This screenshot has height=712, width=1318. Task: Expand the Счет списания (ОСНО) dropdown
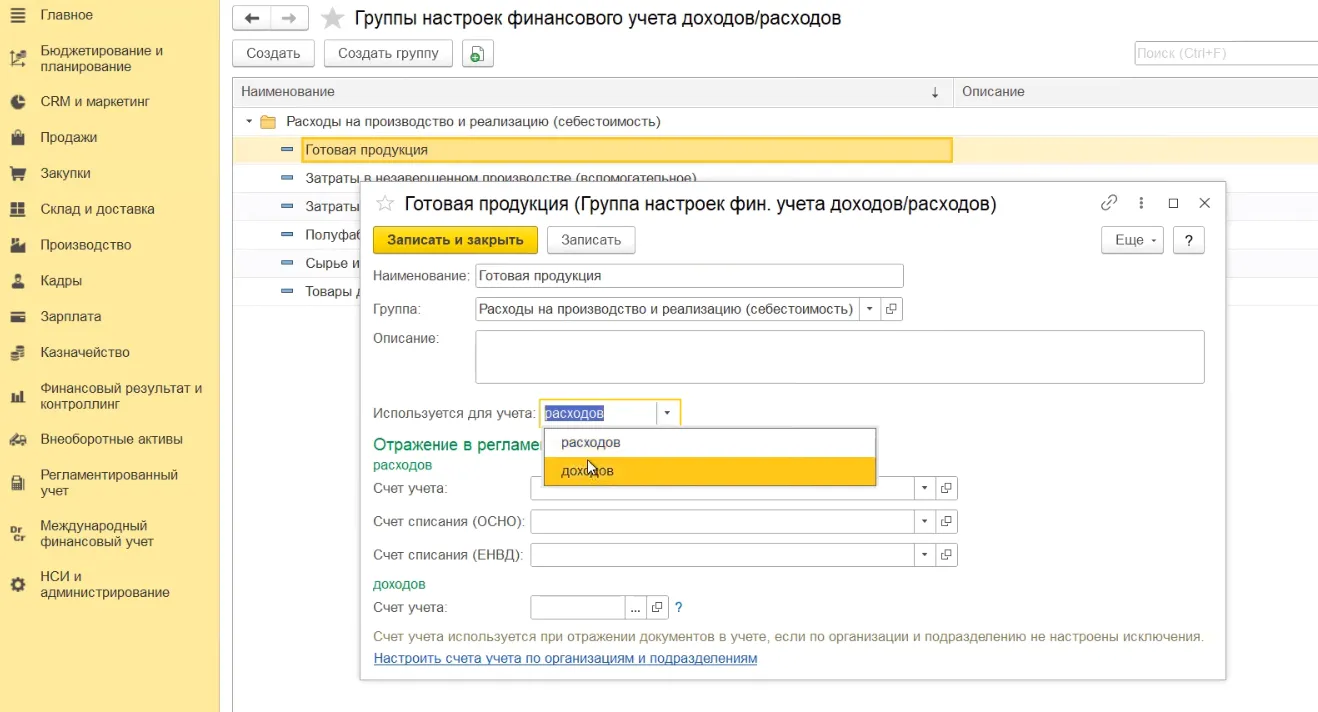pyautogui.click(x=924, y=522)
